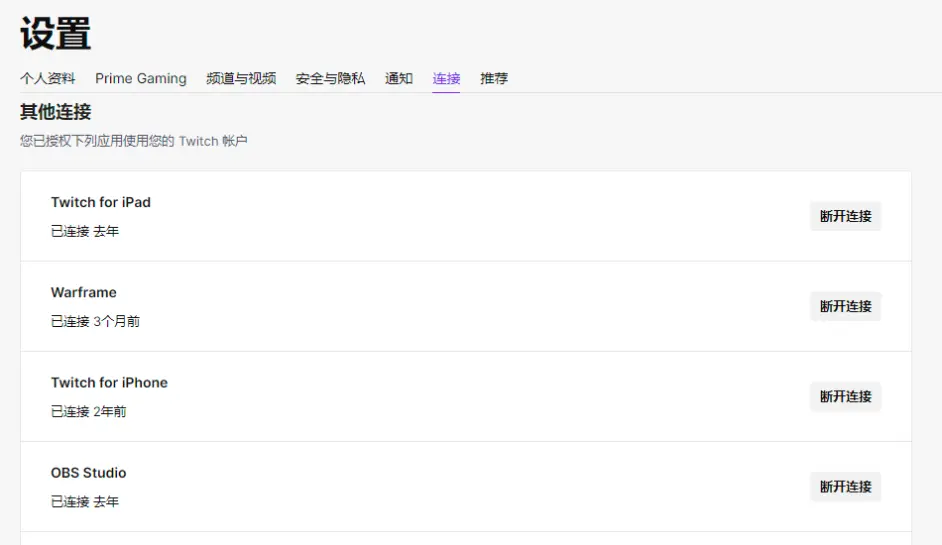Click the 设置 page title
942x545 pixels.
pos(55,33)
